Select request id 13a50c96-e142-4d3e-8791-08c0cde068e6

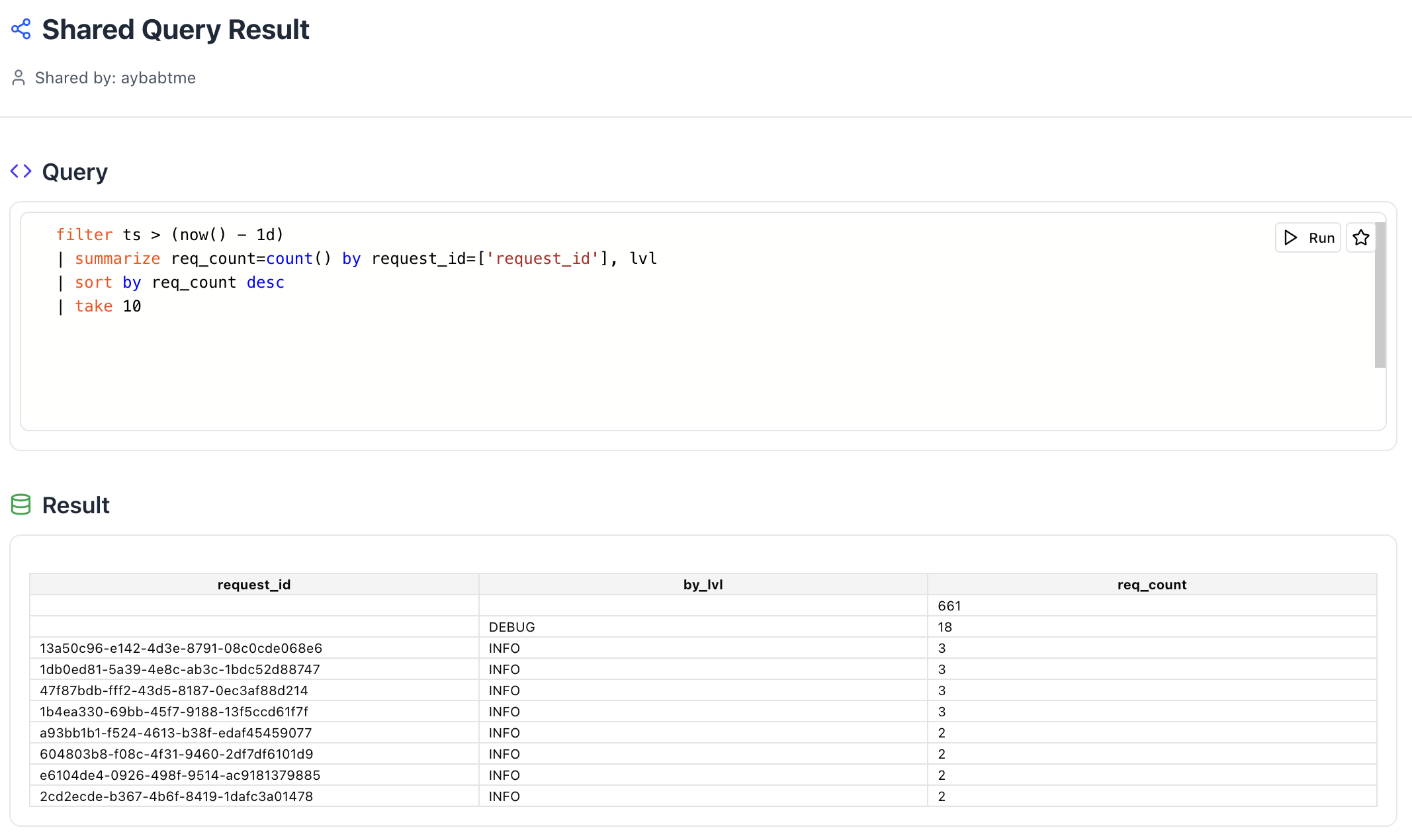coord(254,648)
